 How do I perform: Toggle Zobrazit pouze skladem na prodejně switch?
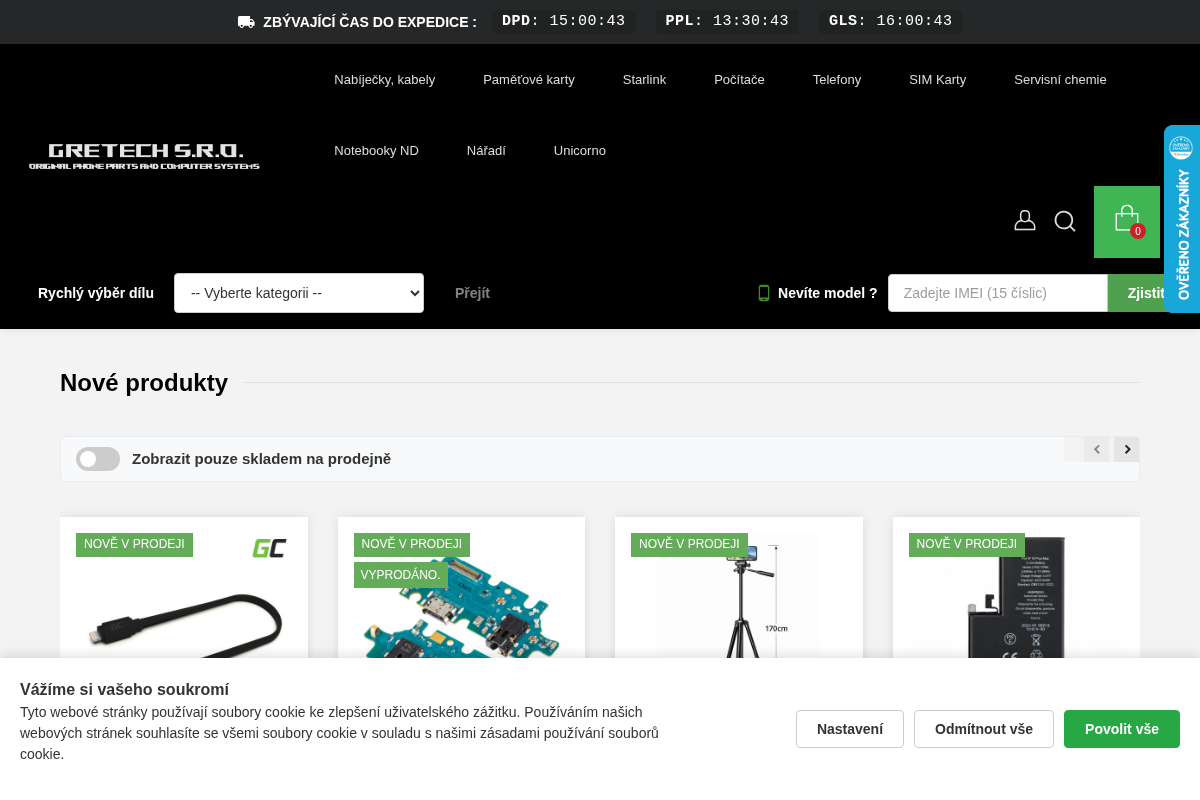click(x=98, y=459)
